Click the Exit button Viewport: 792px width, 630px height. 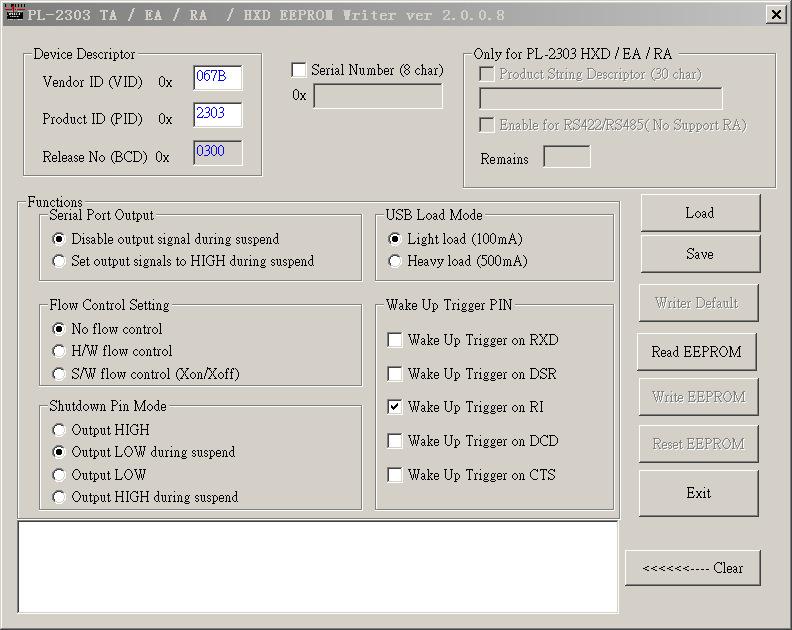(x=698, y=493)
